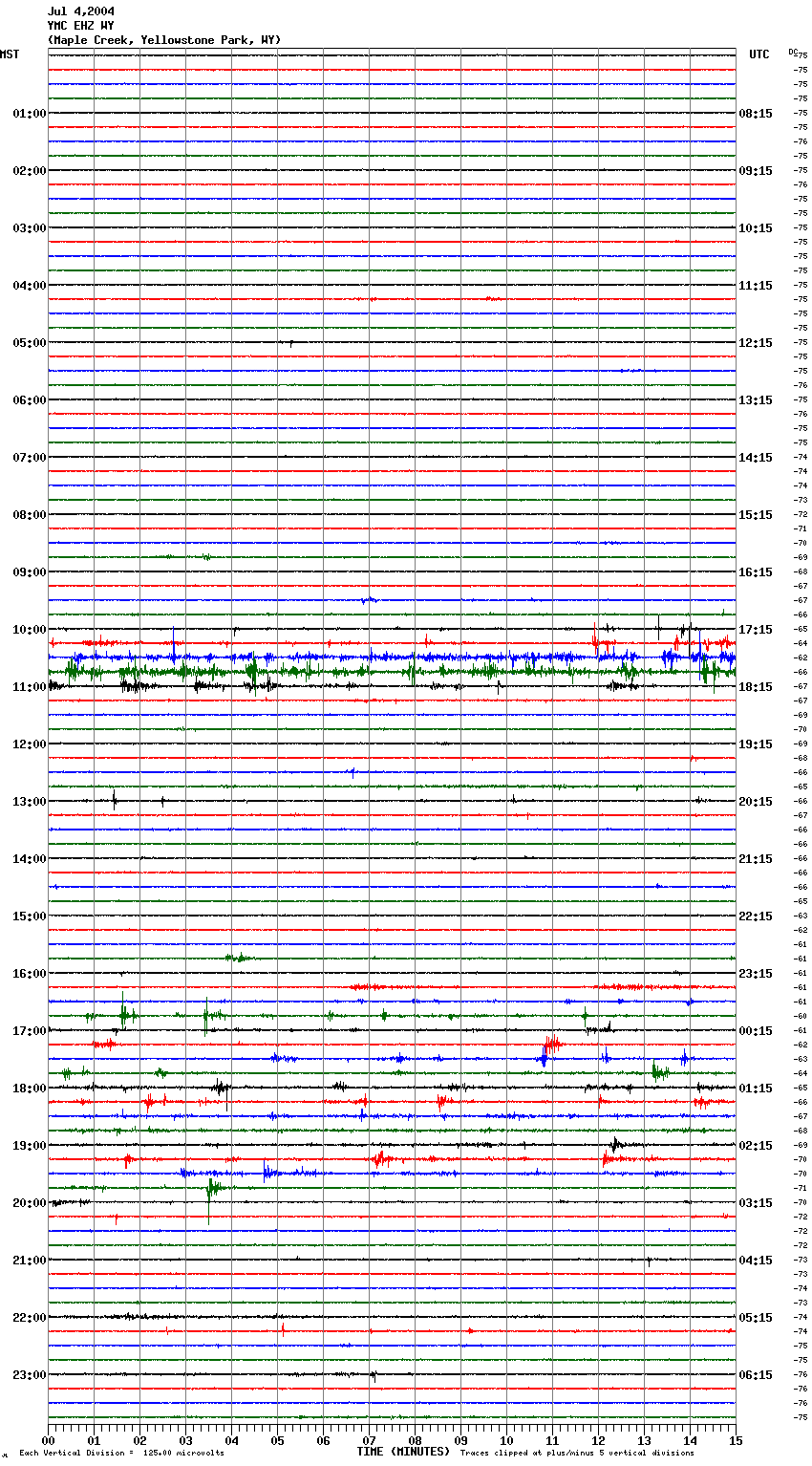
Task: Click the 'Maple Creek, Yellowstone Park, WY' label
Action: 164,40
